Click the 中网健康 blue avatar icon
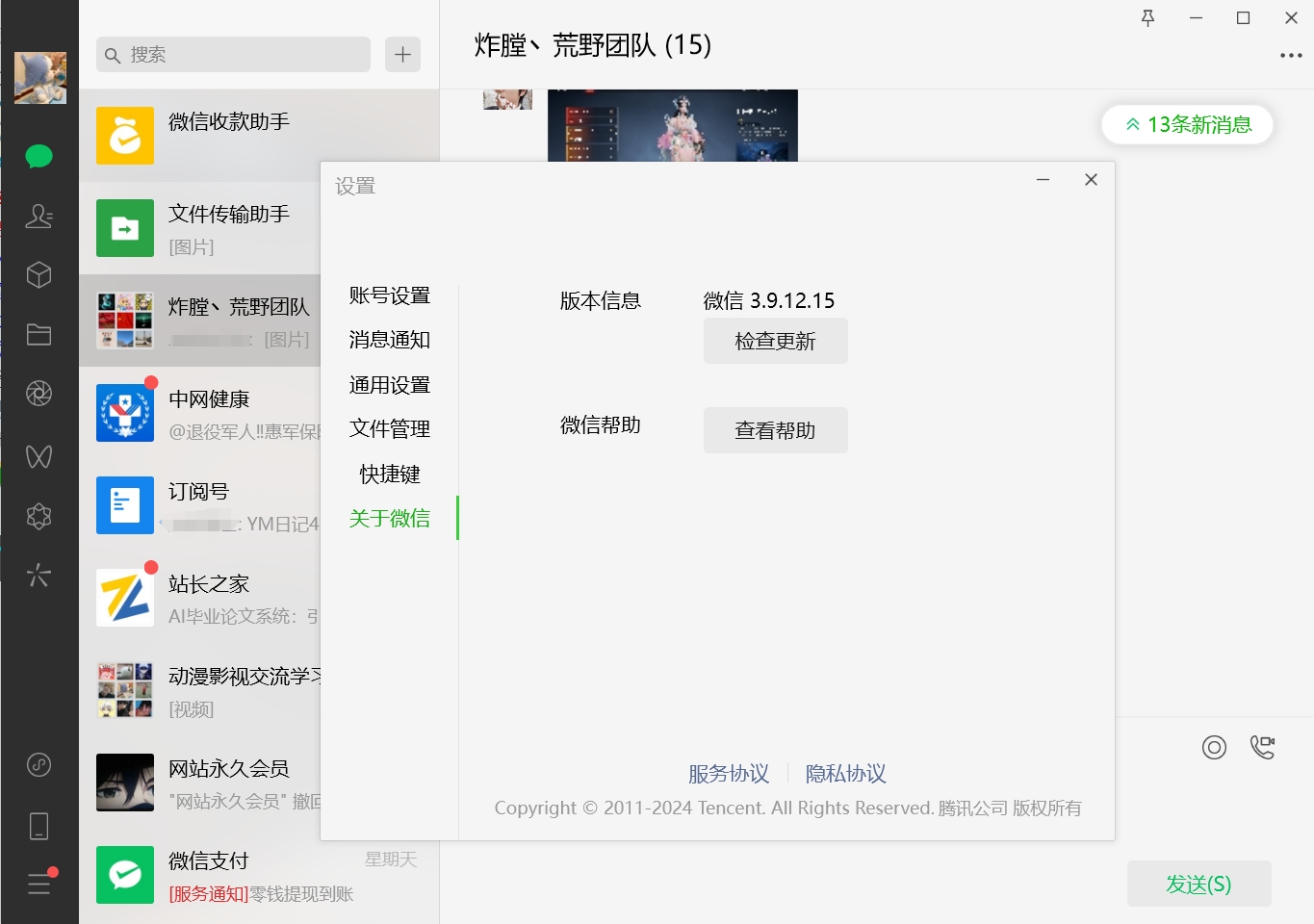Viewport: 1314px width, 924px height. (x=125, y=413)
